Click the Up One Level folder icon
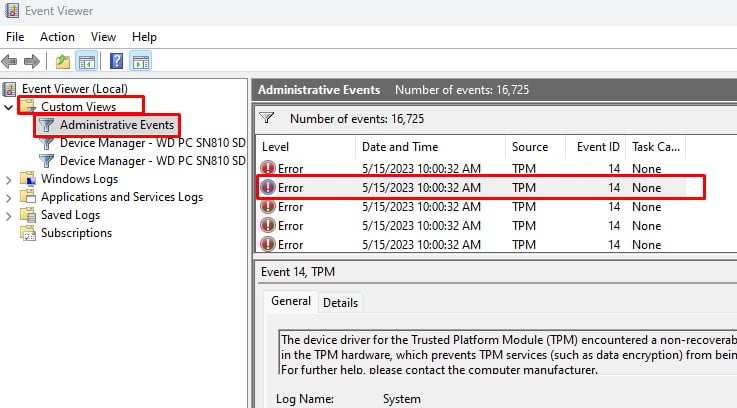The height and width of the screenshot is (408, 737). click(63, 61)
